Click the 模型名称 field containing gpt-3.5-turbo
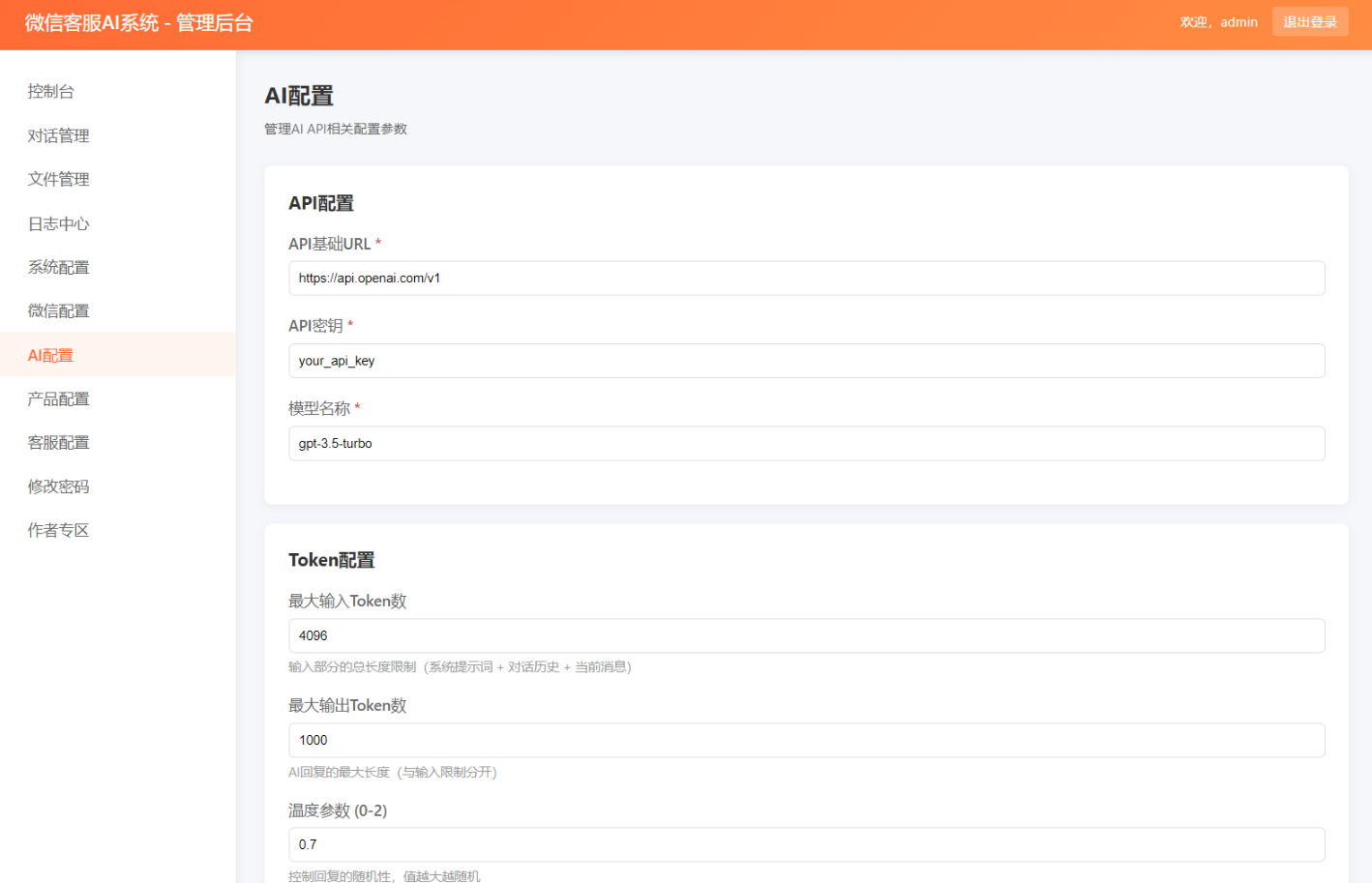 point(806,444)
